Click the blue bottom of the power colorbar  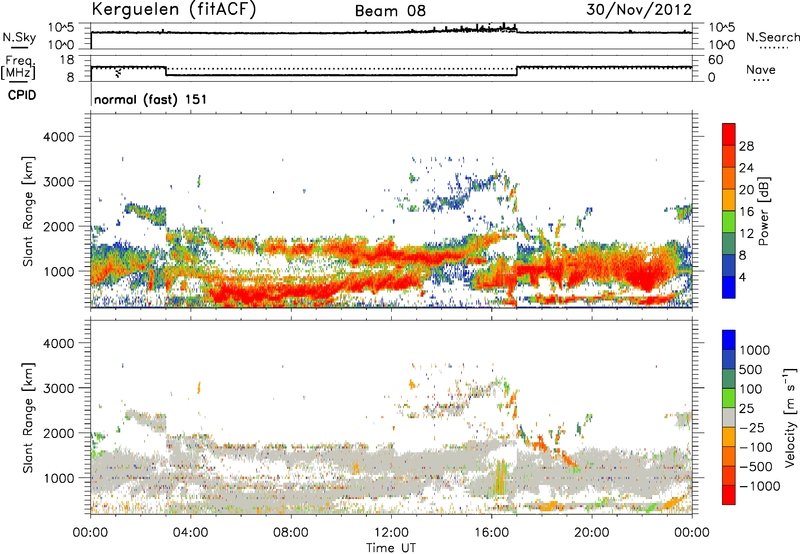[x=729, y=287]
